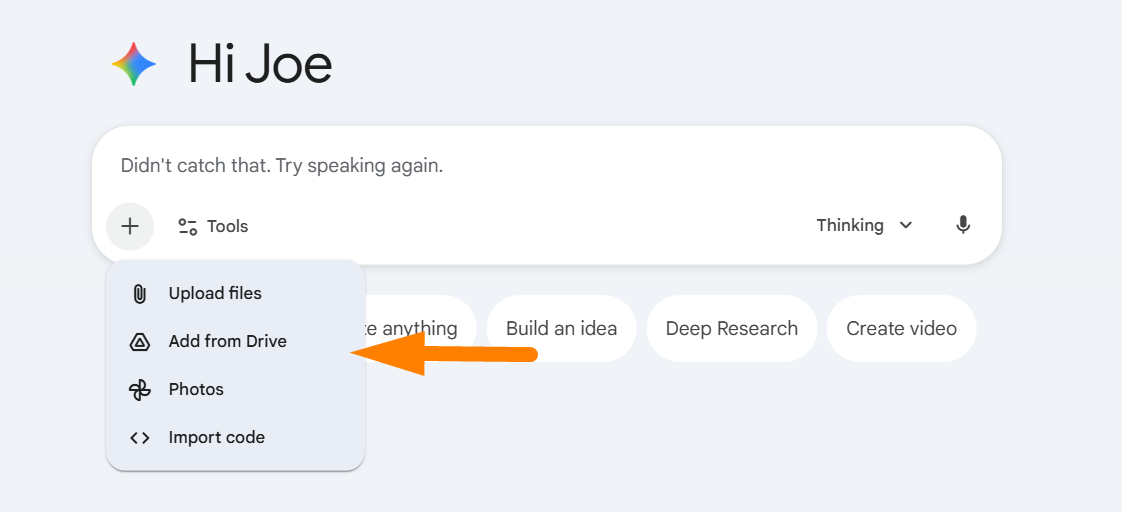Select the Import code text label
Image resolution: width=1122 pixels, height=512 pixels.
point(216,438)
